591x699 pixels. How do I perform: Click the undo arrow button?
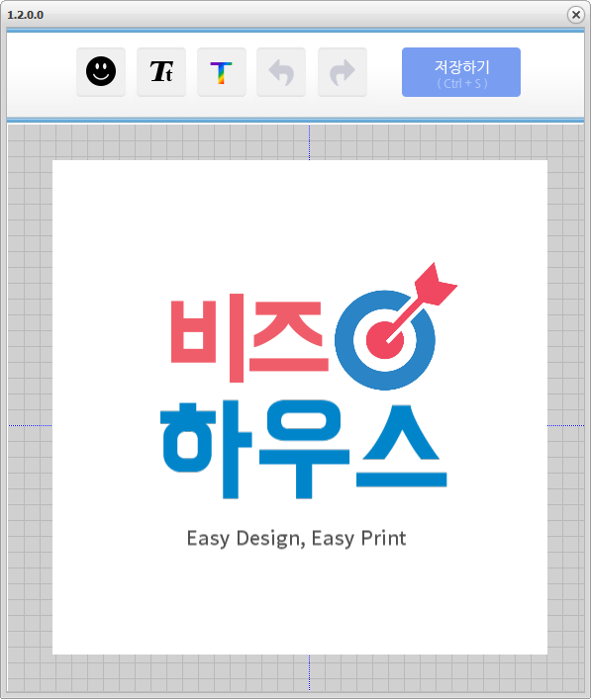click(x=281, y=72)
